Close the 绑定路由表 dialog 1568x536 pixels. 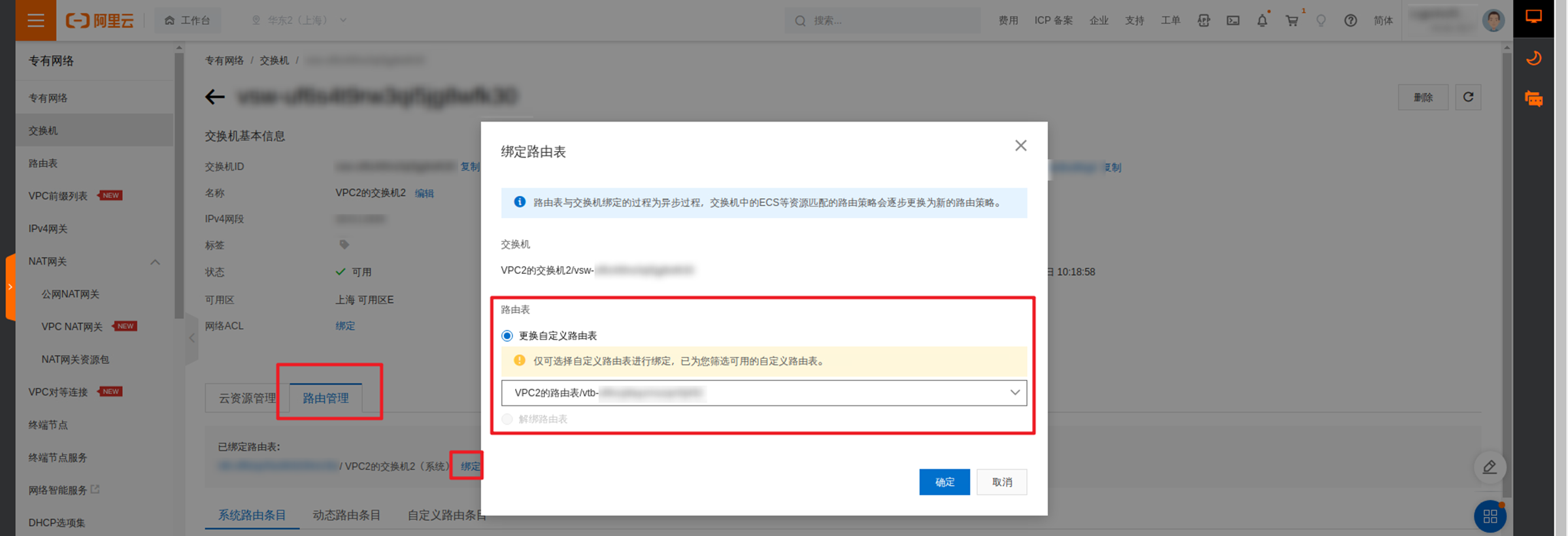coord(1020,146)
